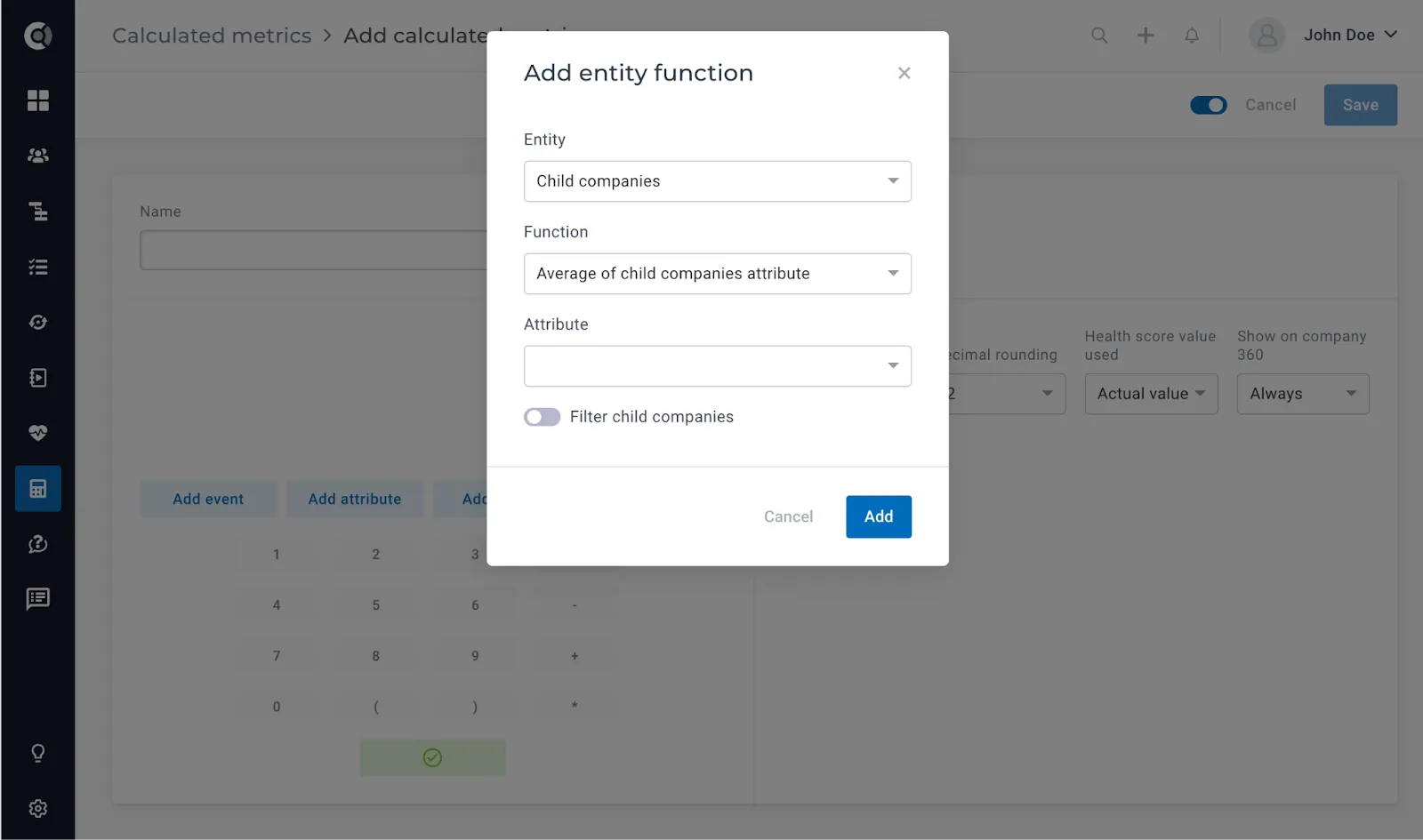The width and height of the screenshot is (1423, 840).
Task: Open the Show on company 360 dropdown
Action: point(1302,394)
